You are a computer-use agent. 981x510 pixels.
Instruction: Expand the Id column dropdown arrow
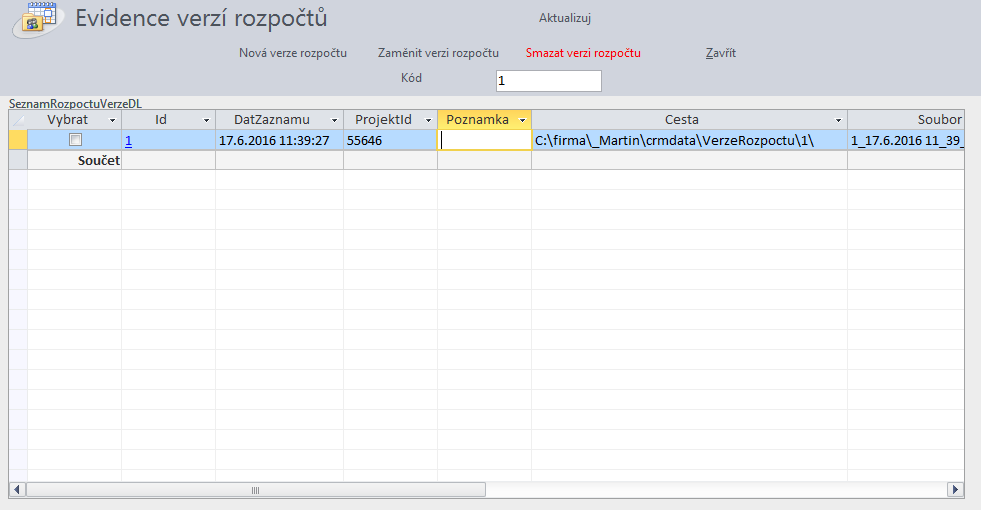coord(206,120)
